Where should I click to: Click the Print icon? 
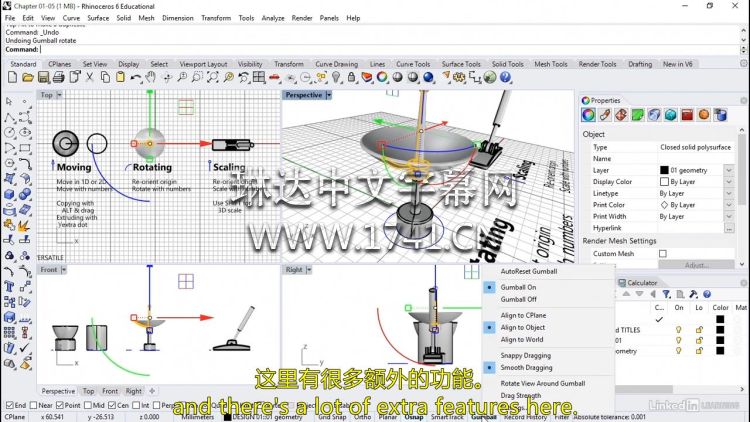tap(58, 77)
